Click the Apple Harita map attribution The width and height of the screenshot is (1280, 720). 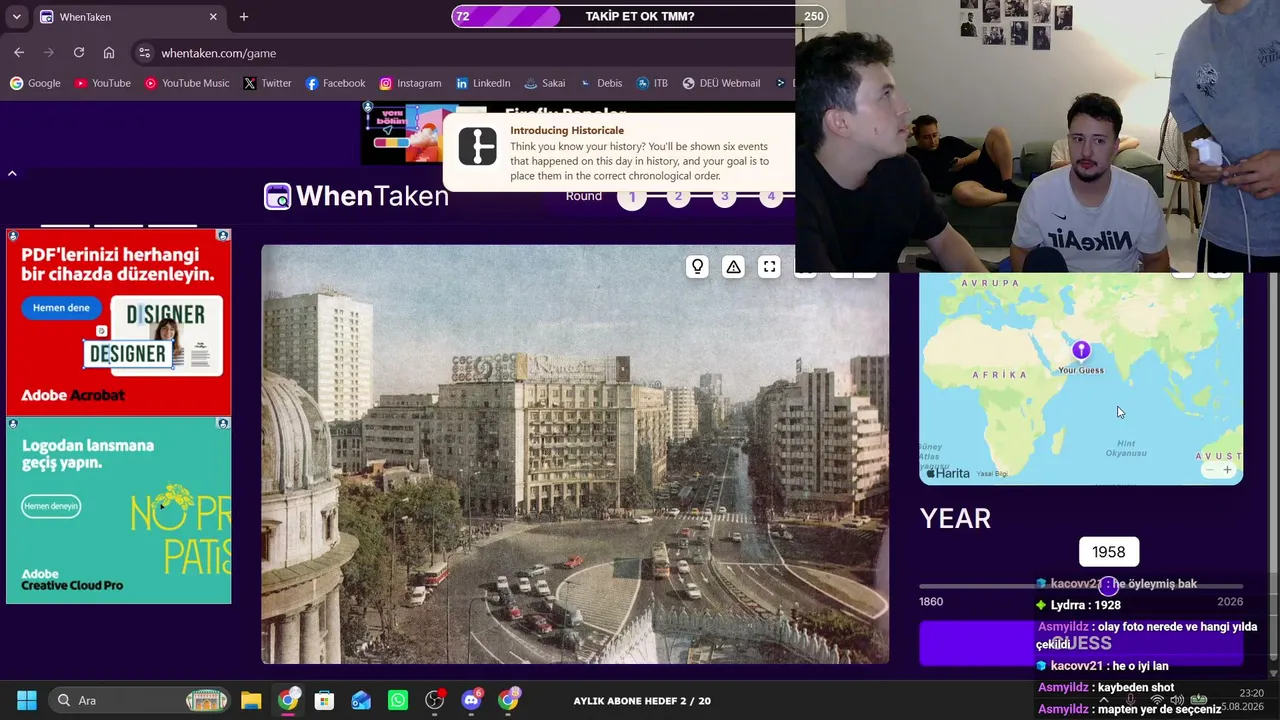948,473
